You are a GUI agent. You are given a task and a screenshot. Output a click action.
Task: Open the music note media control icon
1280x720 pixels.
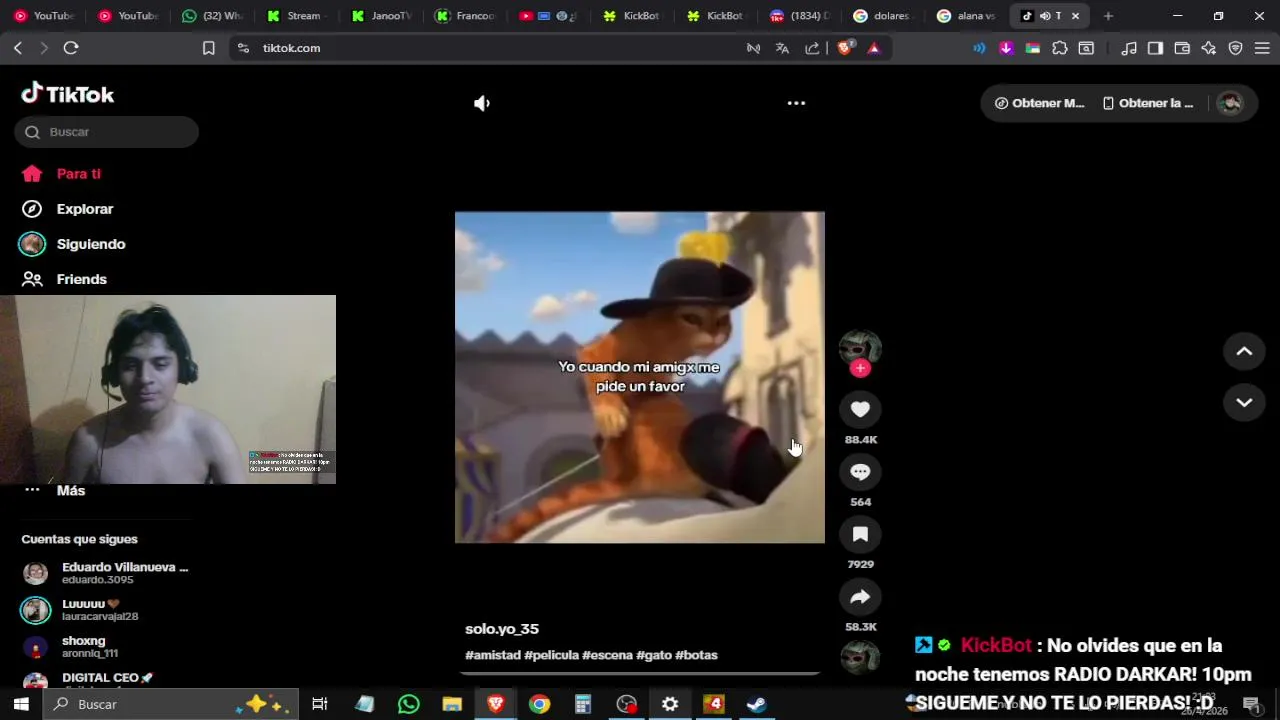tap(1129, 48)
